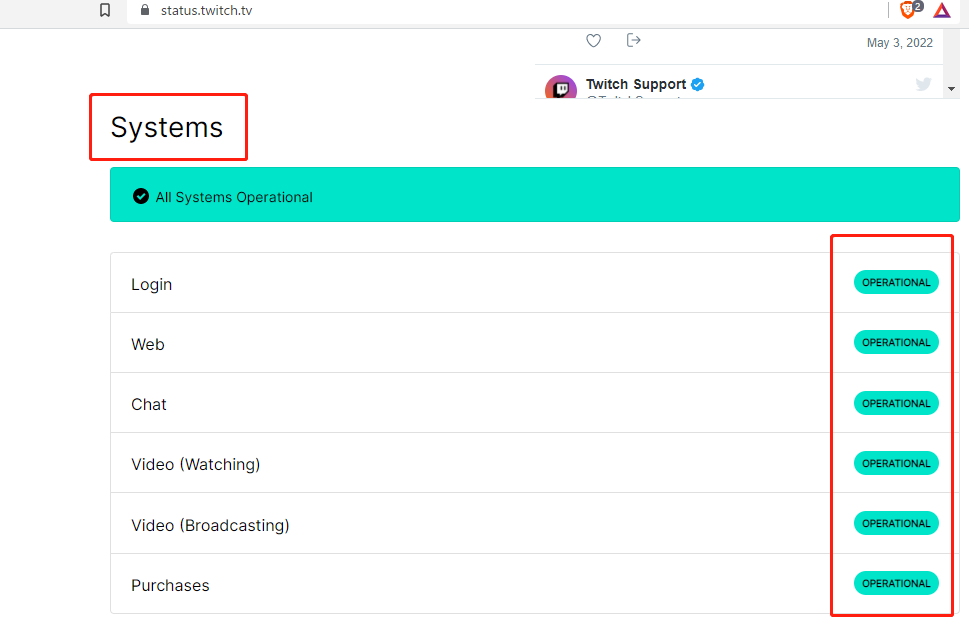Like the tweet with the heart icon
Screen dimensions: 969x630
(593, 41)
